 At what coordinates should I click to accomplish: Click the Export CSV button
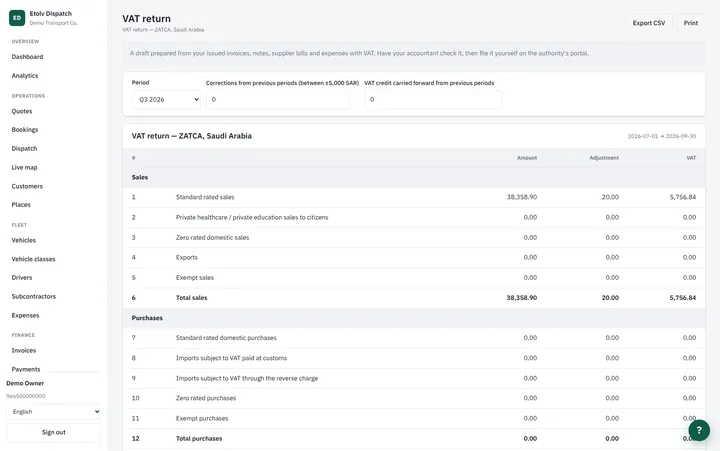point(648,23)
